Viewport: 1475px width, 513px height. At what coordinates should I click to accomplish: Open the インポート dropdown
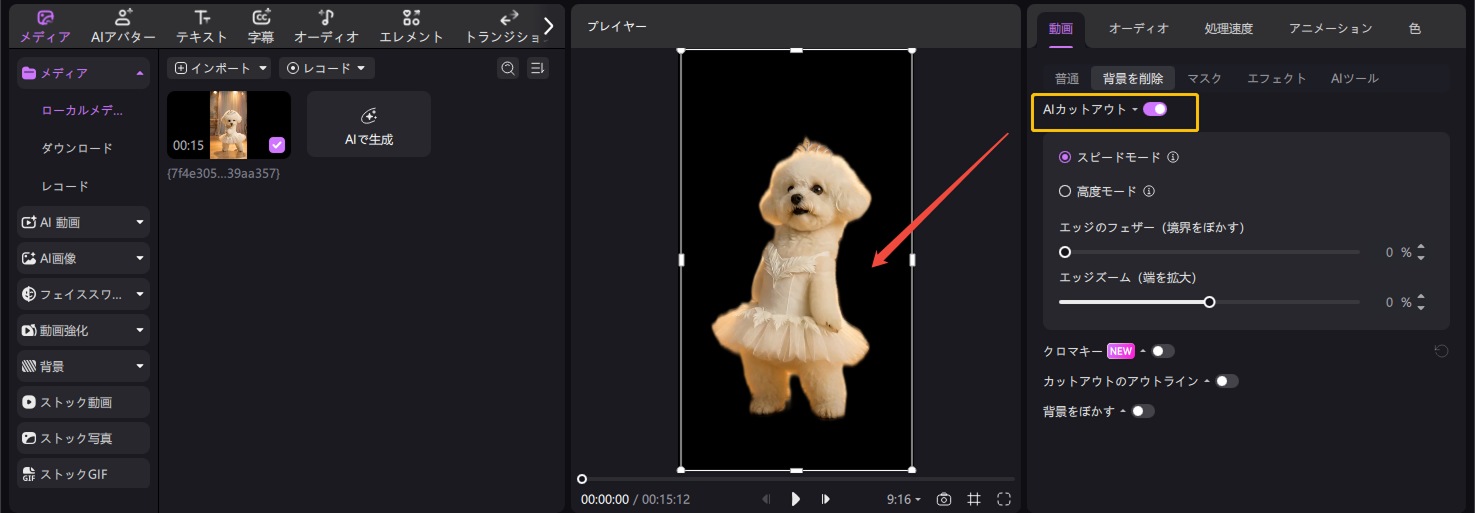pos(221,68)
